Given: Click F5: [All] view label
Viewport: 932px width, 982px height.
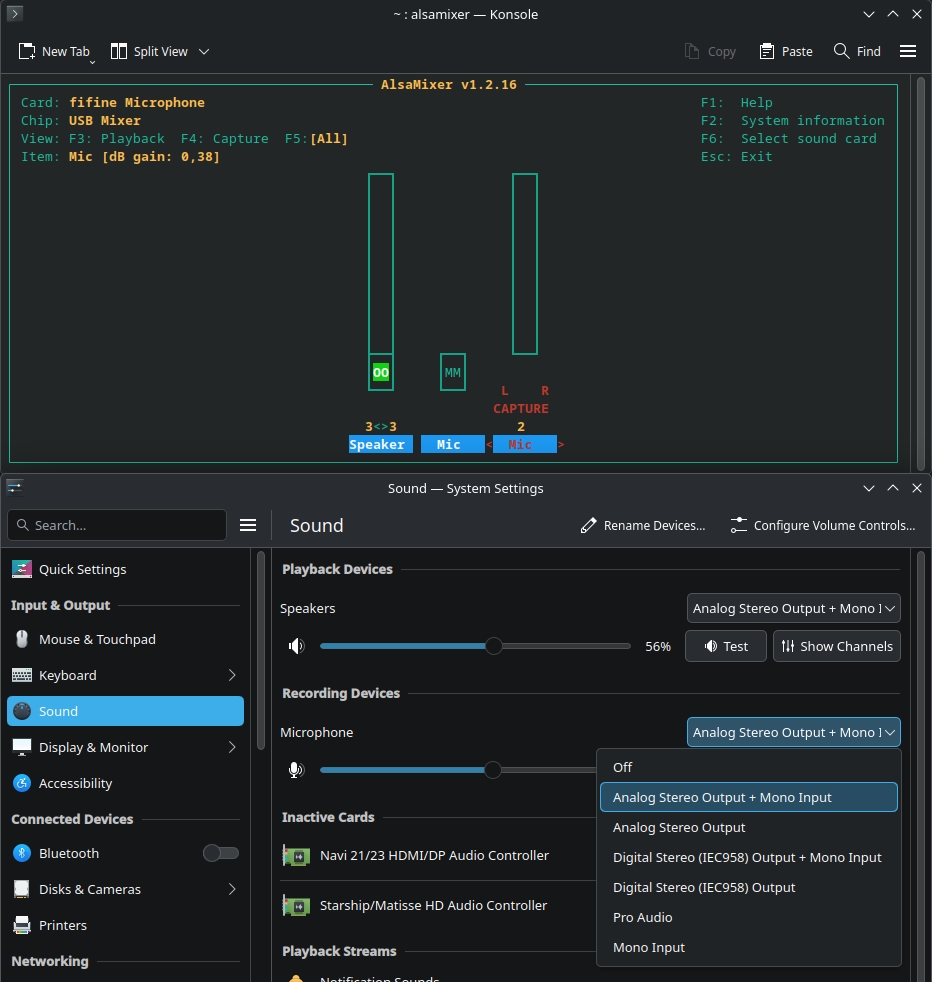Looking at the screenshot, I should pyautogui.click(x=316, y=138).
